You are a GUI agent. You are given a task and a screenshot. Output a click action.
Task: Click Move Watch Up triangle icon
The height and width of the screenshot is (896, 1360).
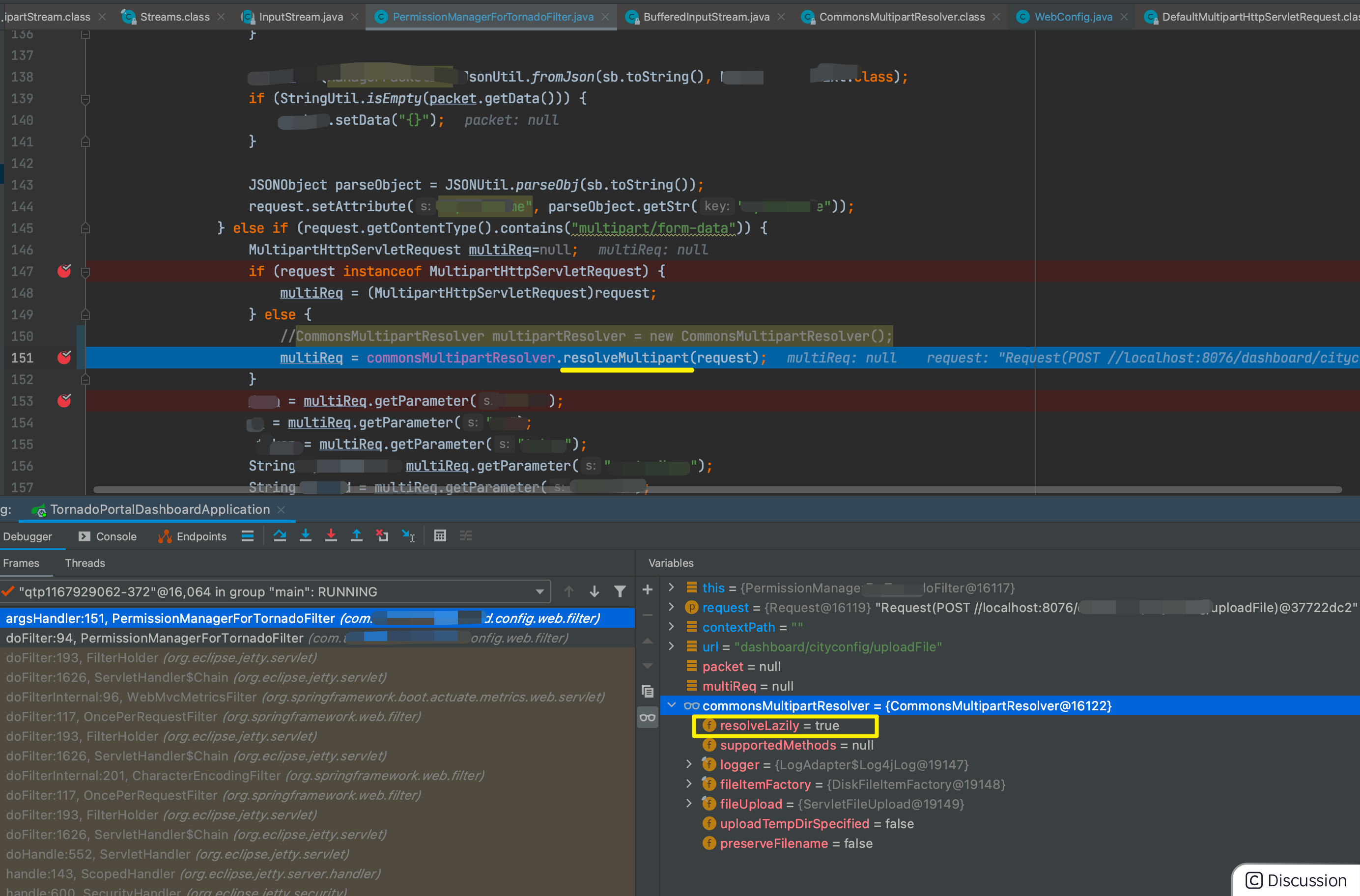tap(648, 641)
